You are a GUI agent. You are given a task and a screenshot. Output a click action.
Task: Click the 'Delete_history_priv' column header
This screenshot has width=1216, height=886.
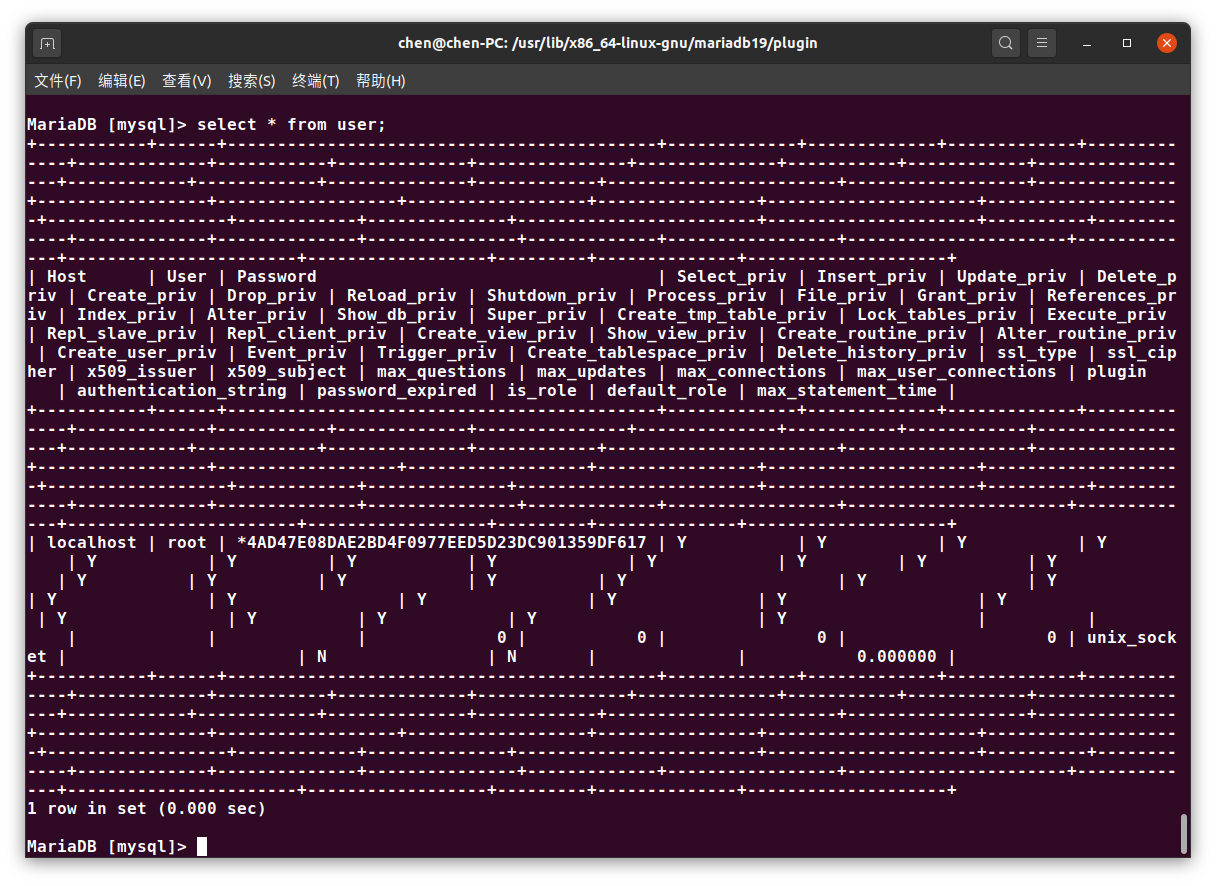872,353
